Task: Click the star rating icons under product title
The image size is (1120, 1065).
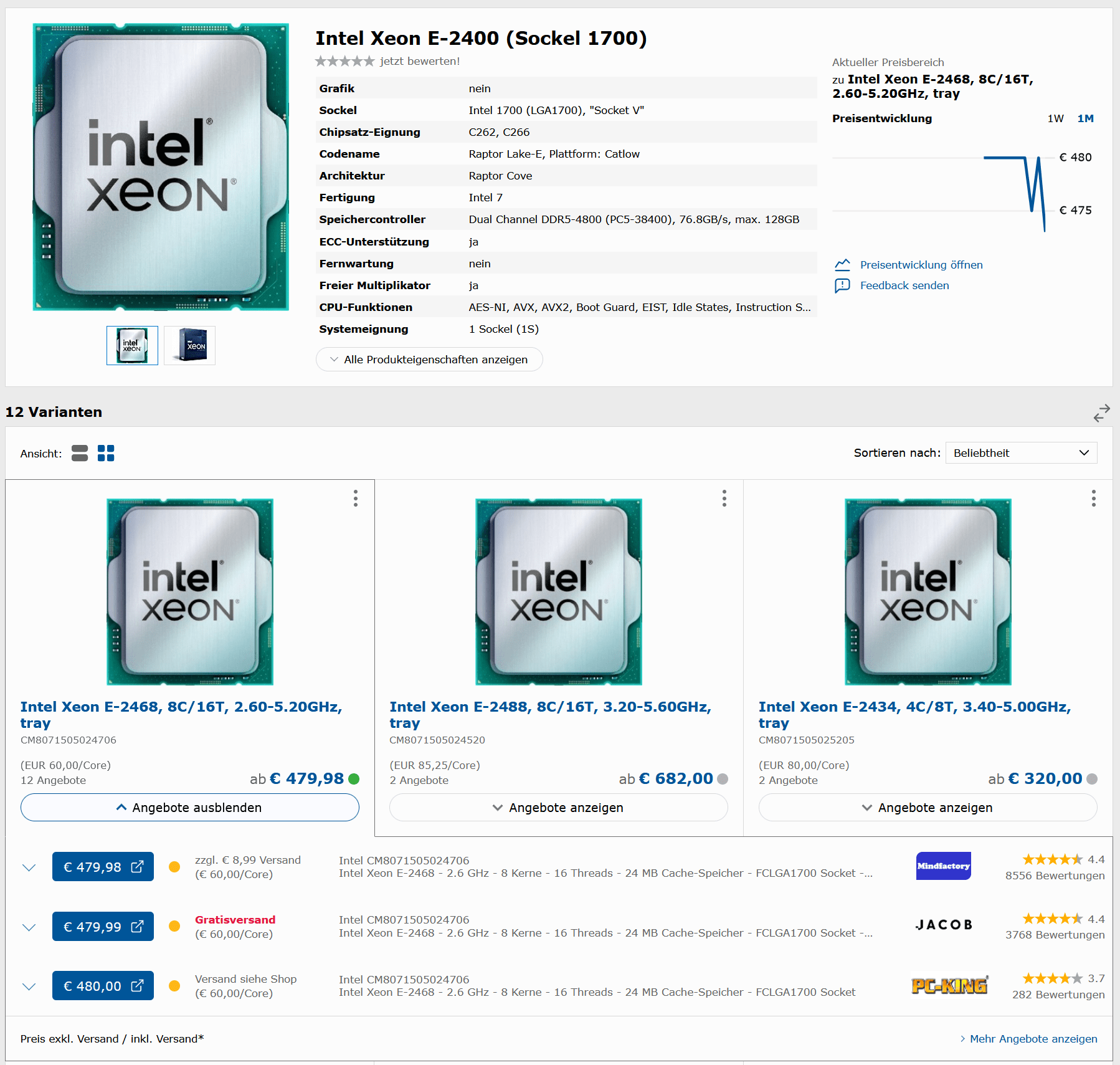Action: [x=344, y=61]
